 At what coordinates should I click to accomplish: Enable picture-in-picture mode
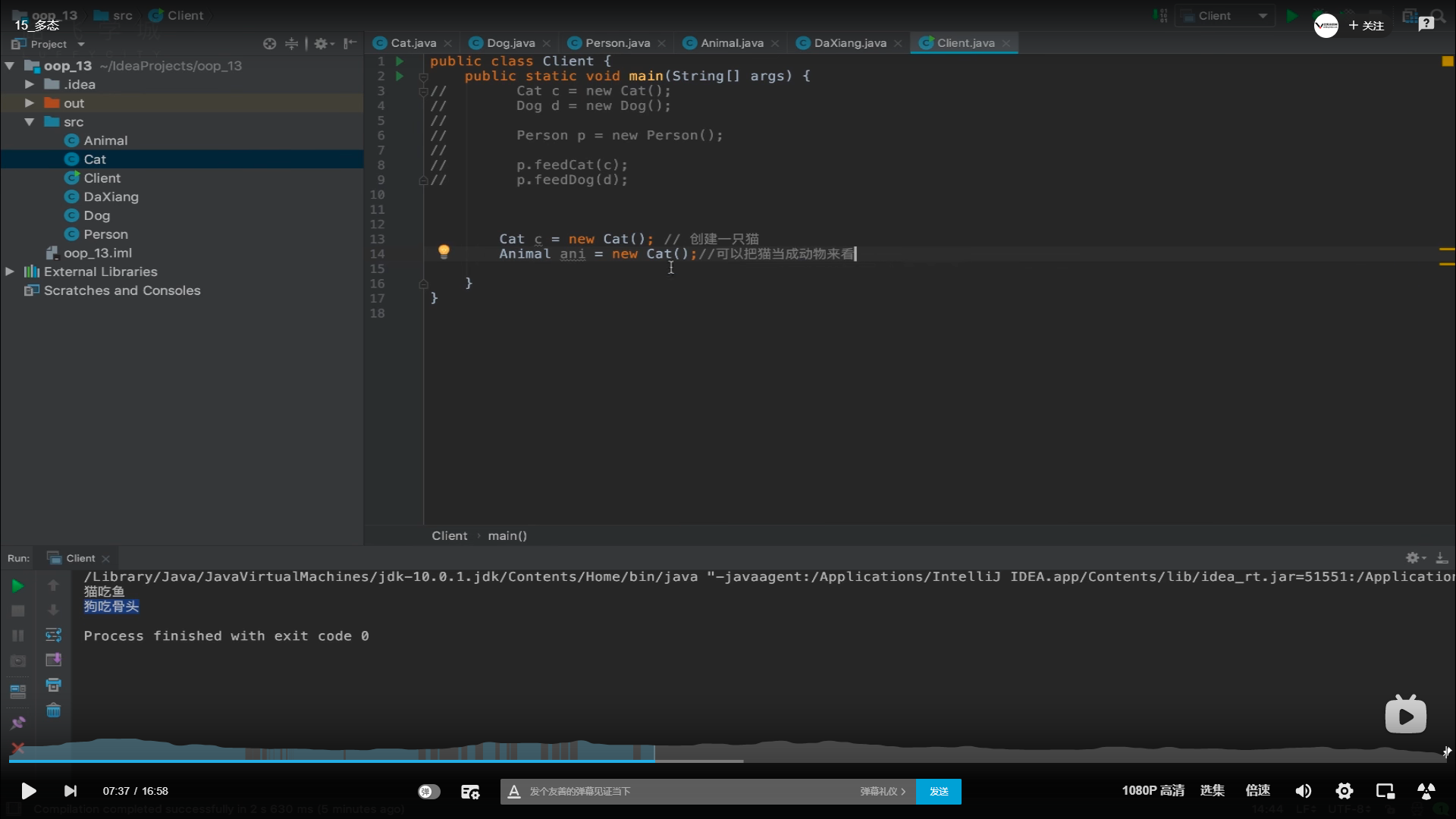[1385, 791]
